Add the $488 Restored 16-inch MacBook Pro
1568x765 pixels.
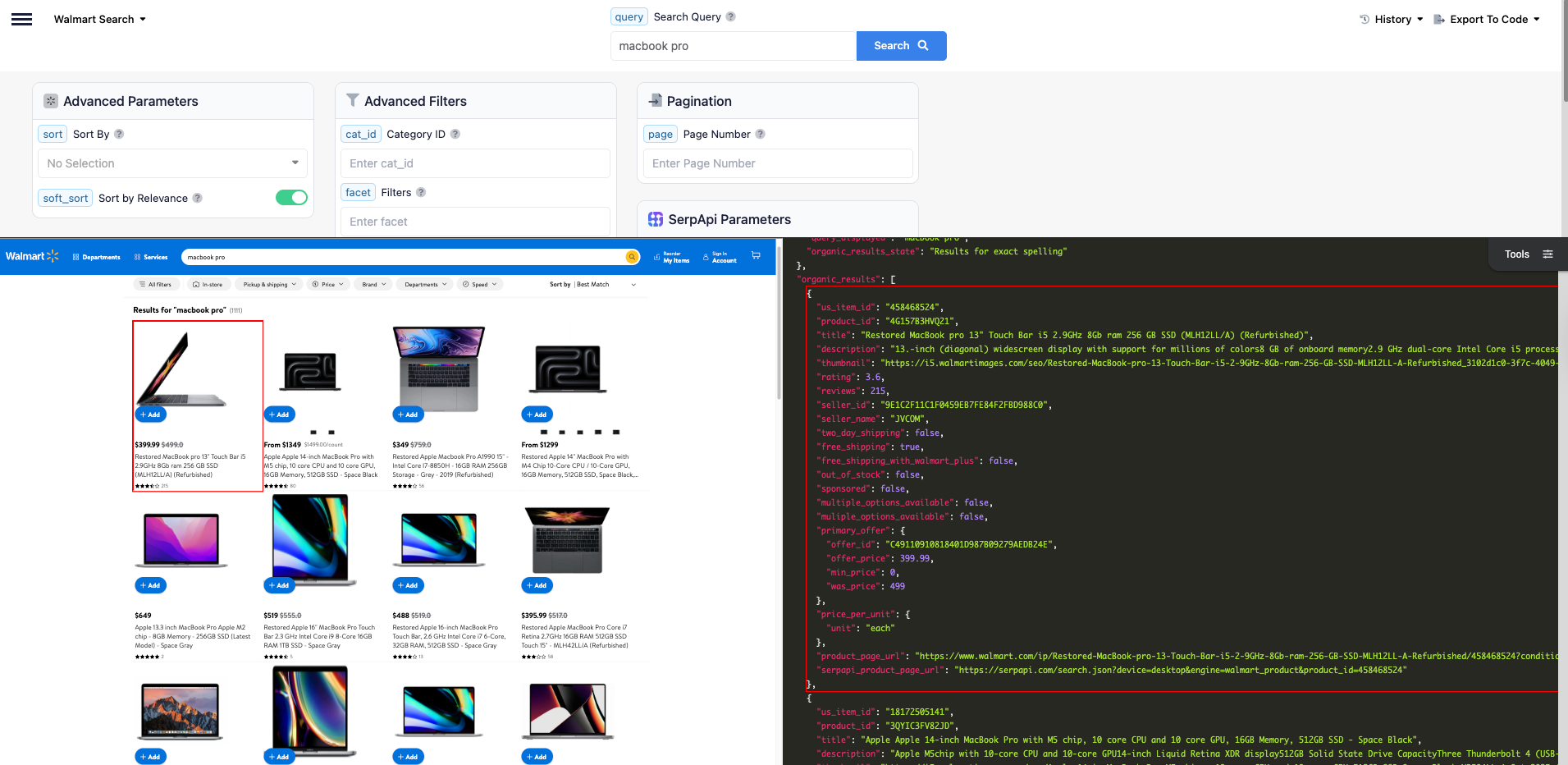point(409,585)
